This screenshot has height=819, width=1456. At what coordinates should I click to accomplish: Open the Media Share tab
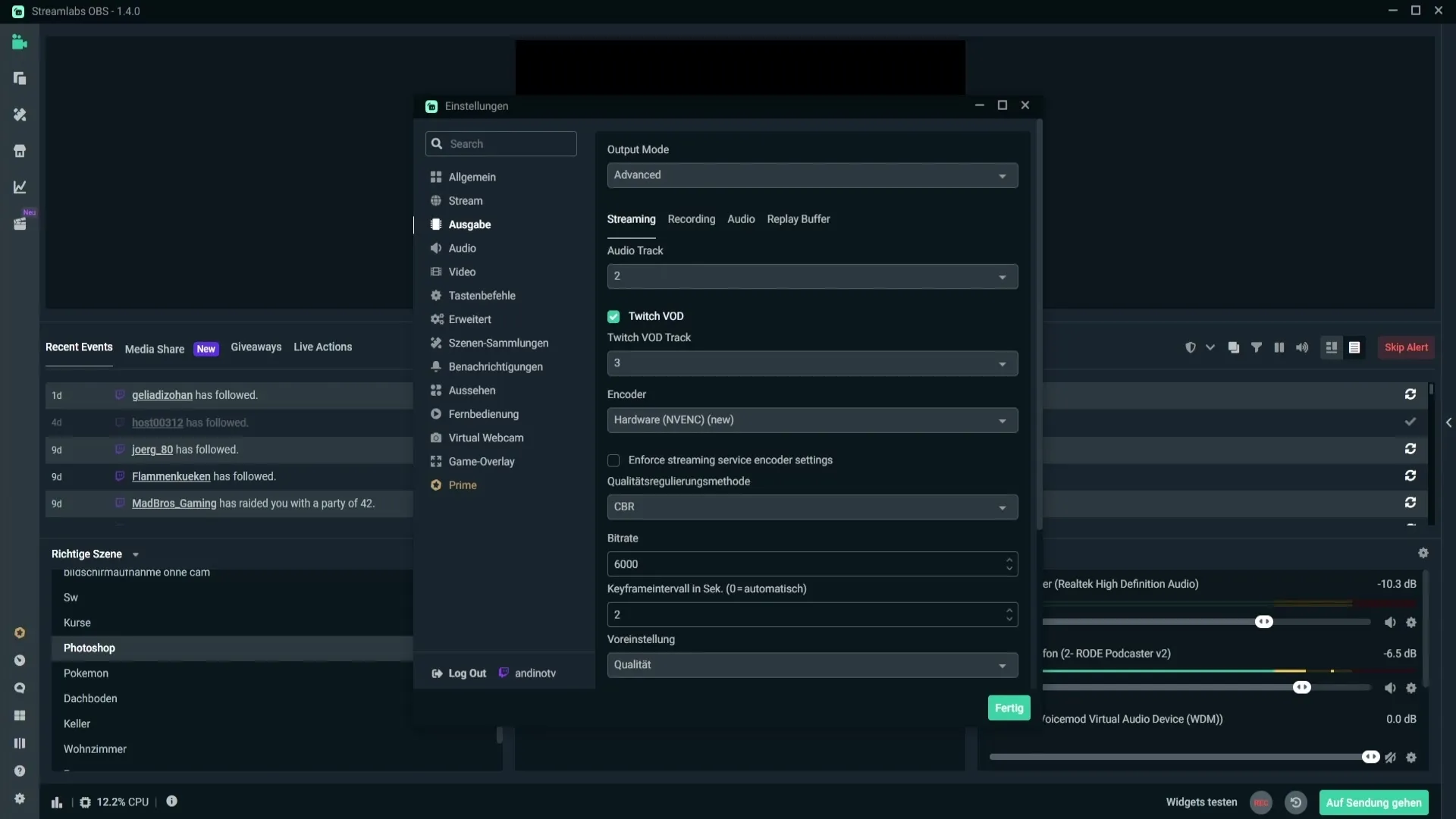(155, 349)
